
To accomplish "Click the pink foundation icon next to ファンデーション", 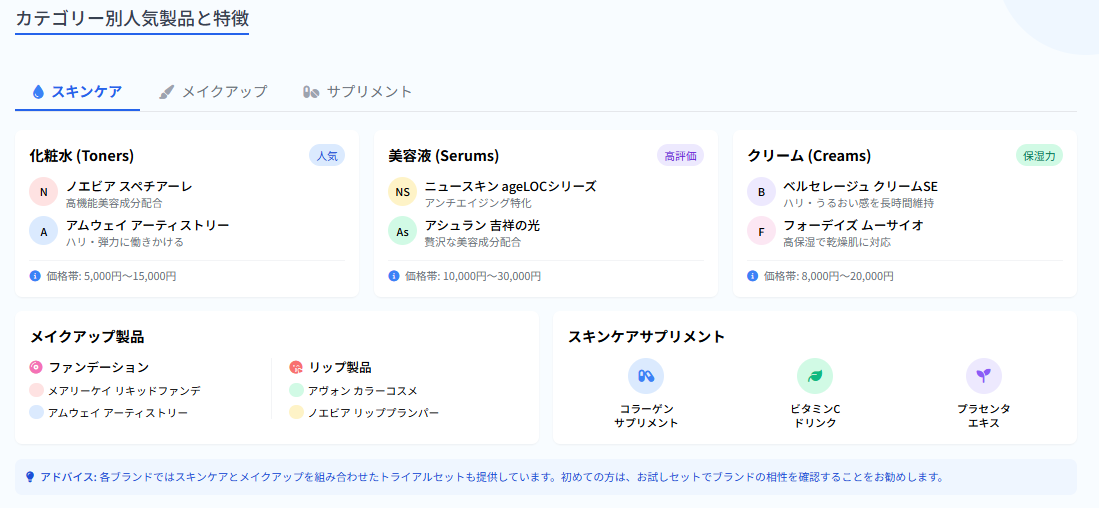I will coord(36,366).
